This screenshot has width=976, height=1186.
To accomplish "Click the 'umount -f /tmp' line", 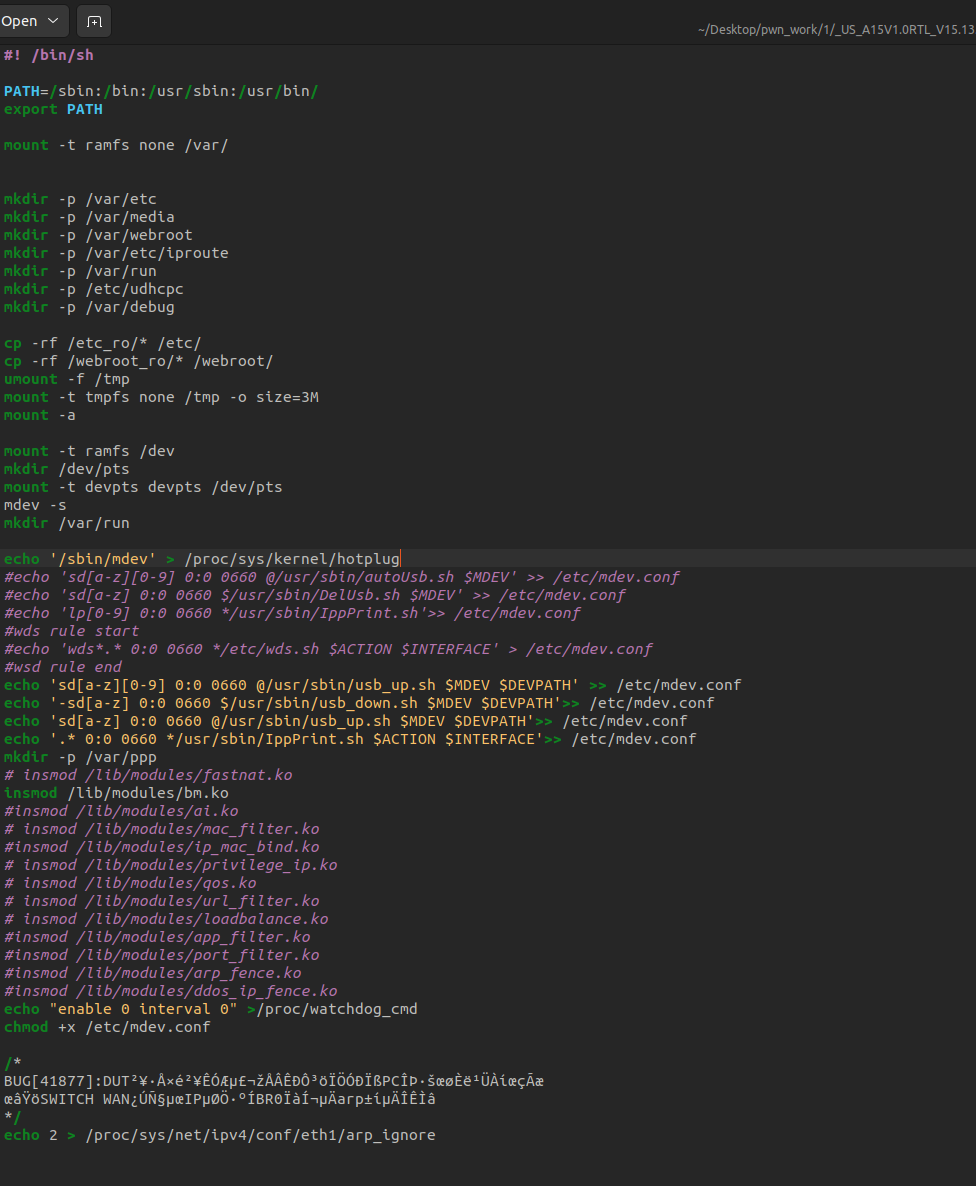I will tap(66, 379).
